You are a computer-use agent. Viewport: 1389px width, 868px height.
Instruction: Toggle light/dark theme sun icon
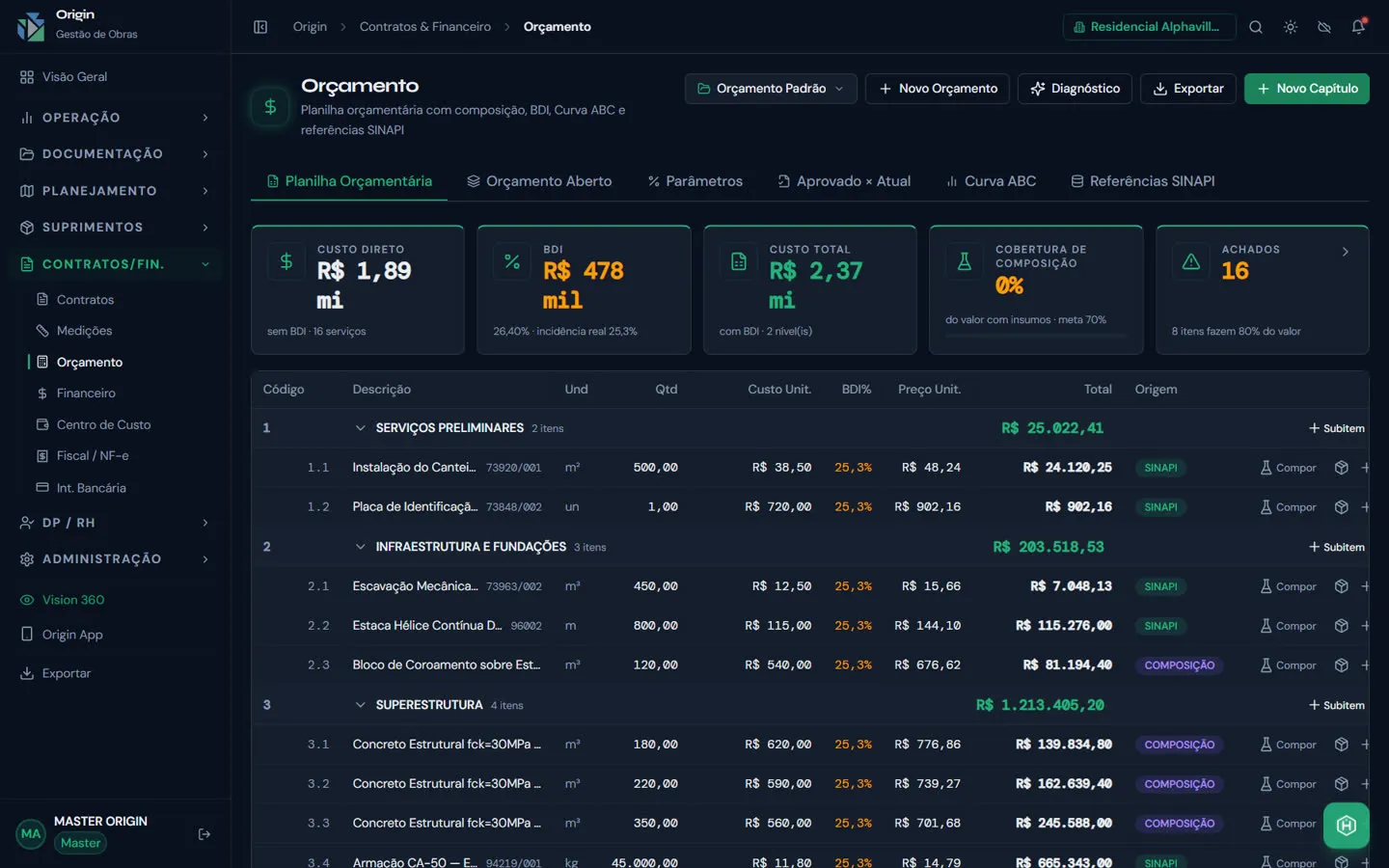1291,27
